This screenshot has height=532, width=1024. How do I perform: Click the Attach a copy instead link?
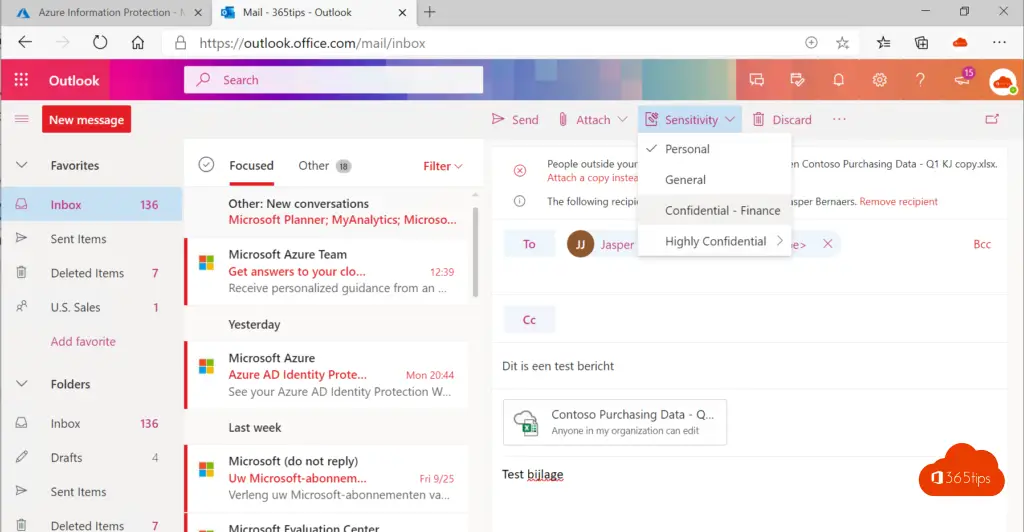[x=592, y=178]
